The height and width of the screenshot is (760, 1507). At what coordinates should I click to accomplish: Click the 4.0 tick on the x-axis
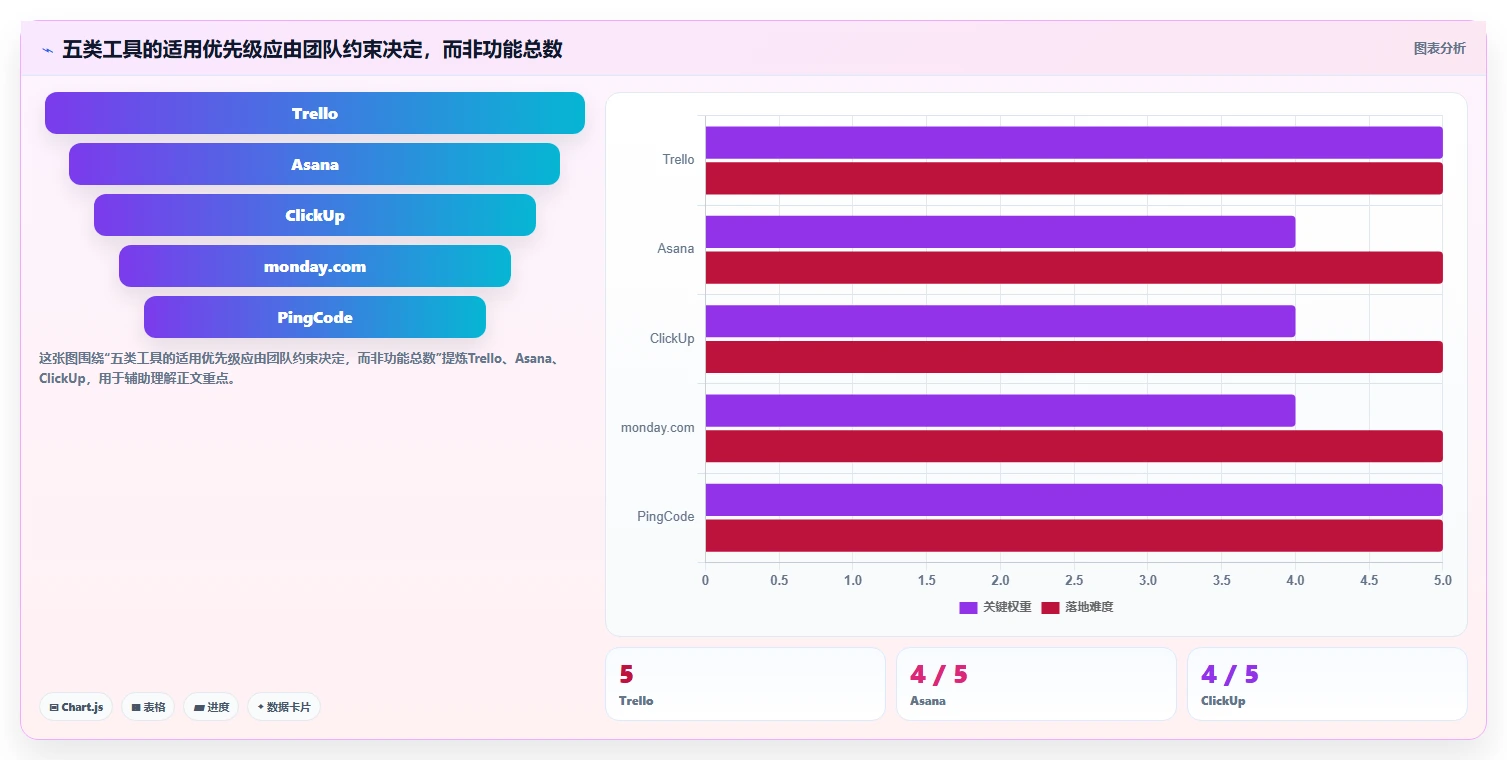pyautogui.click(x=1295, y=580)
